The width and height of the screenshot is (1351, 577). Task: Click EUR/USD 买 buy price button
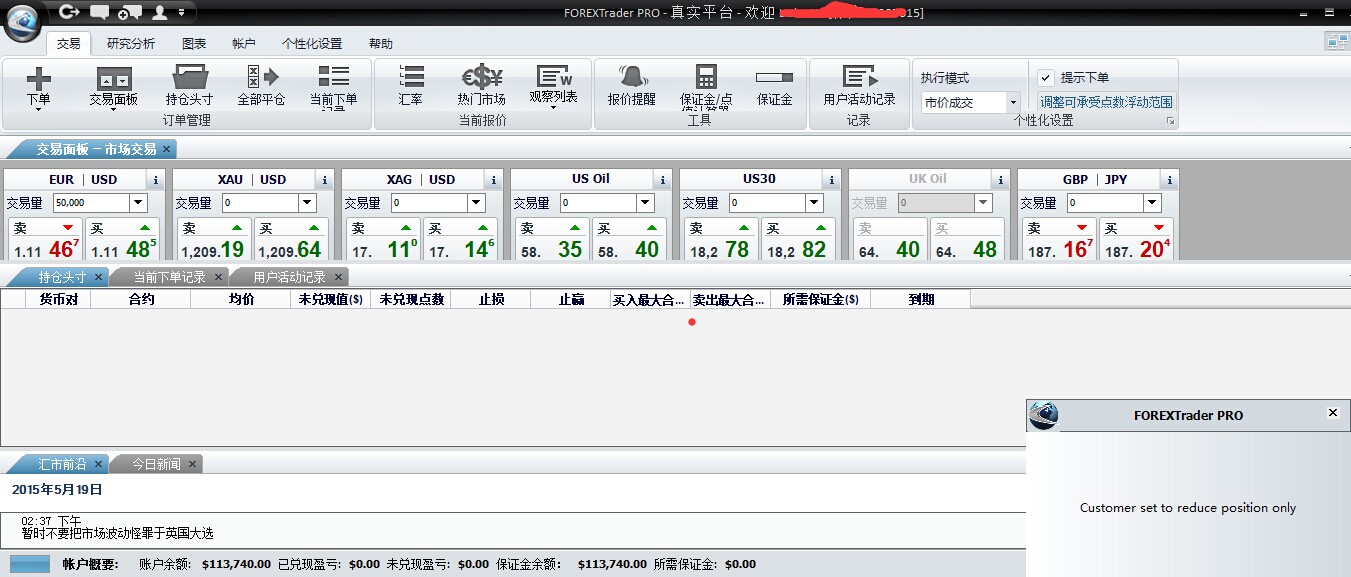[122, 240]
